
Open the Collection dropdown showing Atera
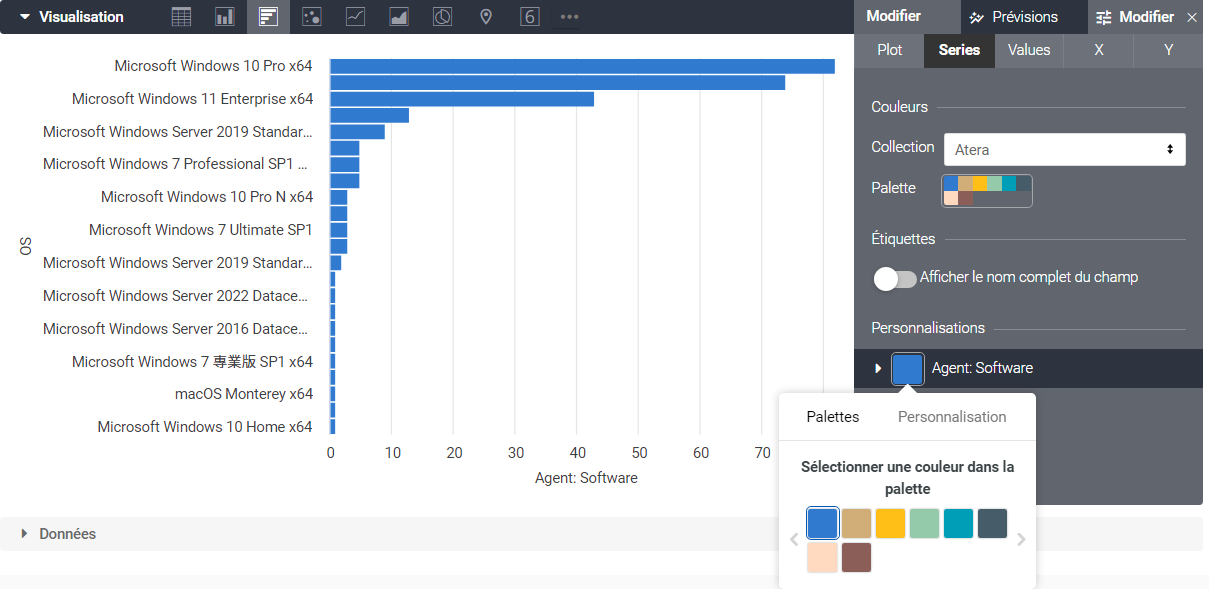coord(1065,149)
